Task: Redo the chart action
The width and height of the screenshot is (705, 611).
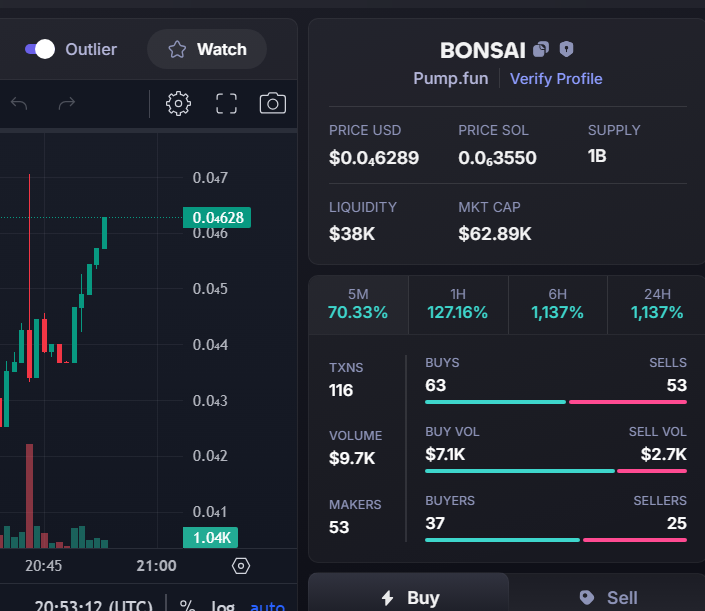Action: point(67,104)
